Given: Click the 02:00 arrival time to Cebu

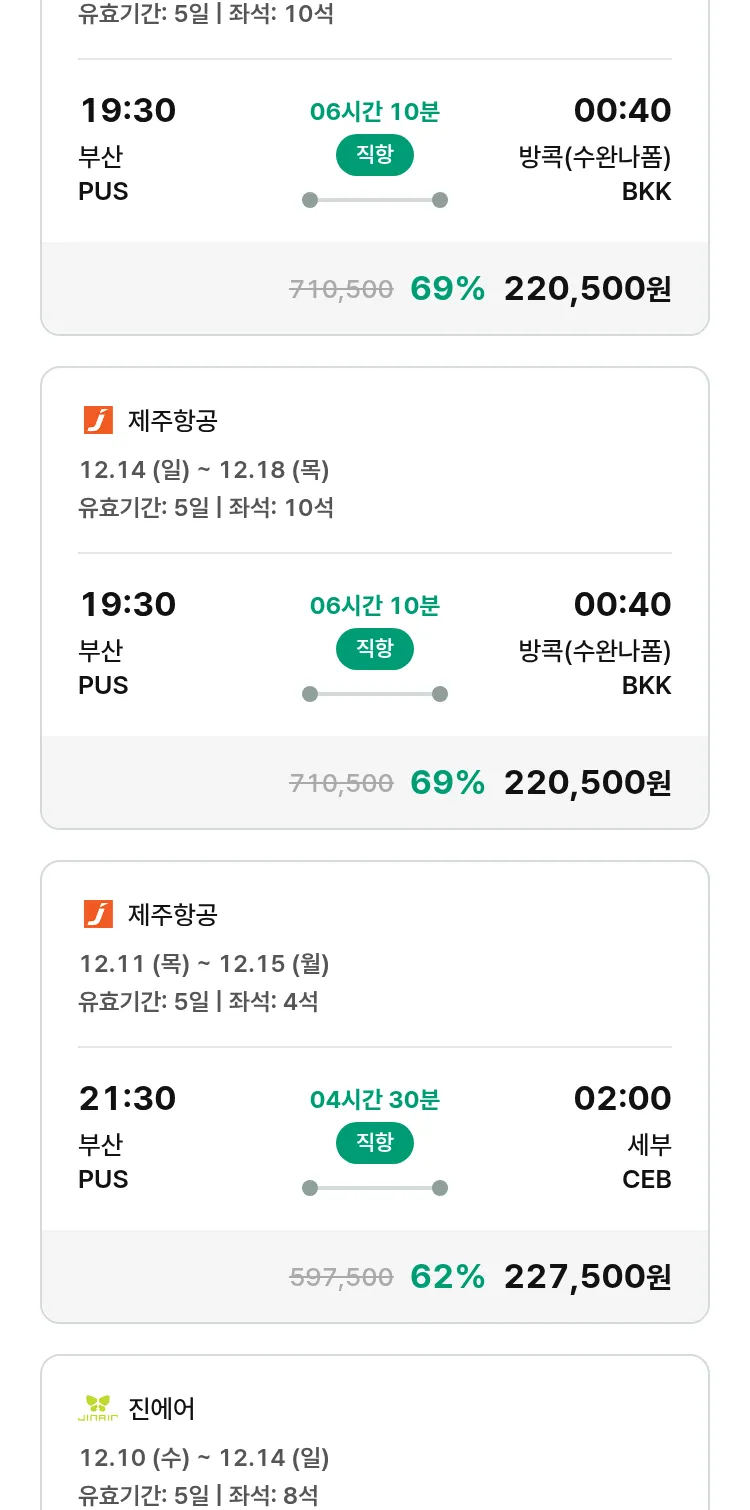Looking at the screenshot, I should (x=622, y=1098).
